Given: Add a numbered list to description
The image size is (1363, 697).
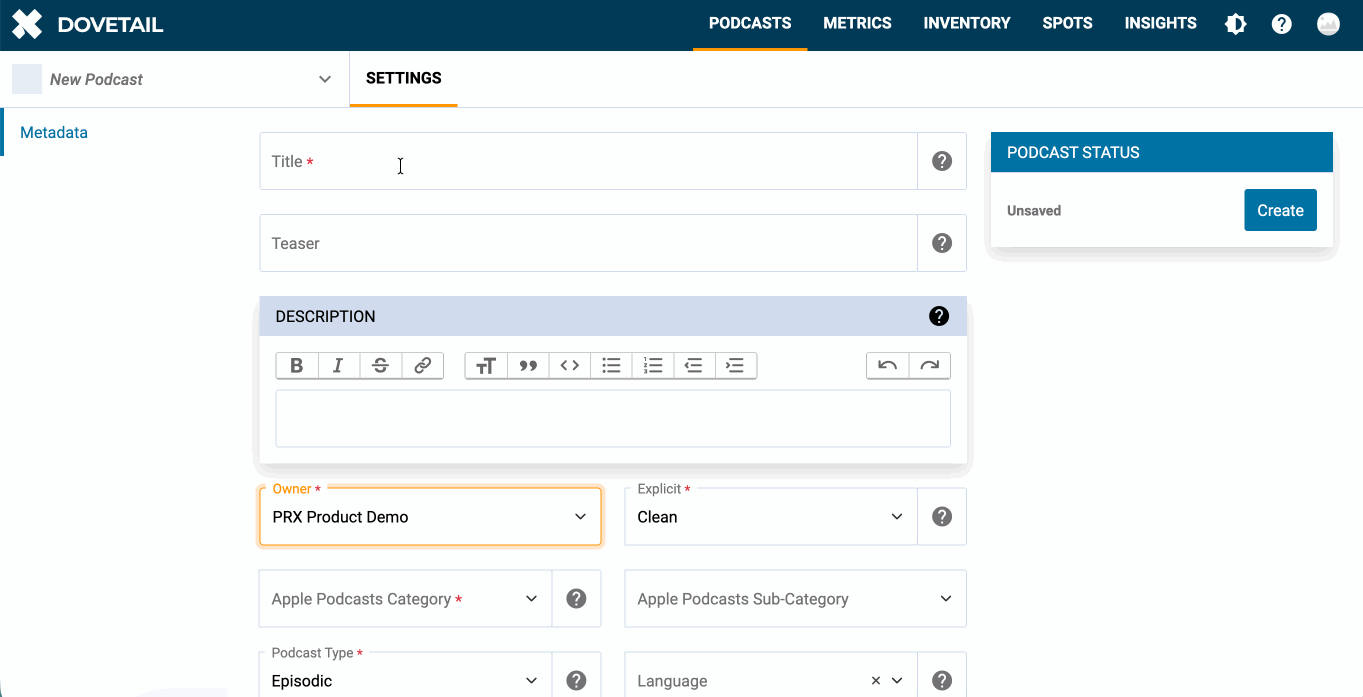Looking at the screenshot, I should point(654,366).
